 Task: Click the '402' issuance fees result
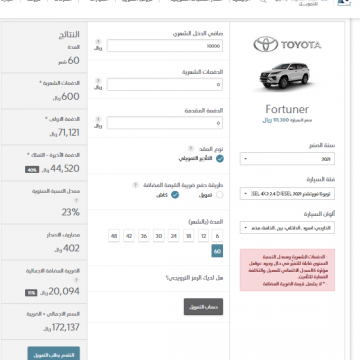[71, 248]
